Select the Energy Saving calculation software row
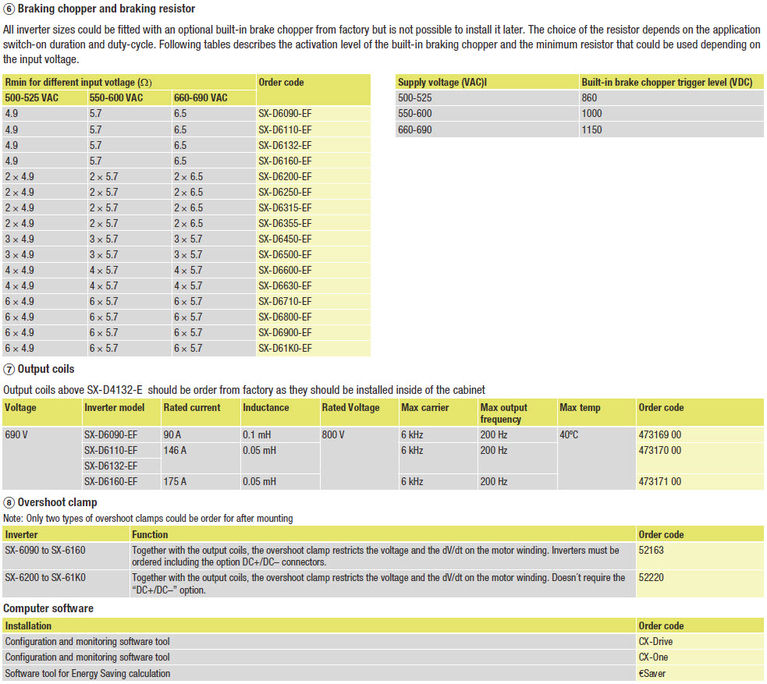The width and height of the screenshot is (767, 684). click(x=88, y=673)
